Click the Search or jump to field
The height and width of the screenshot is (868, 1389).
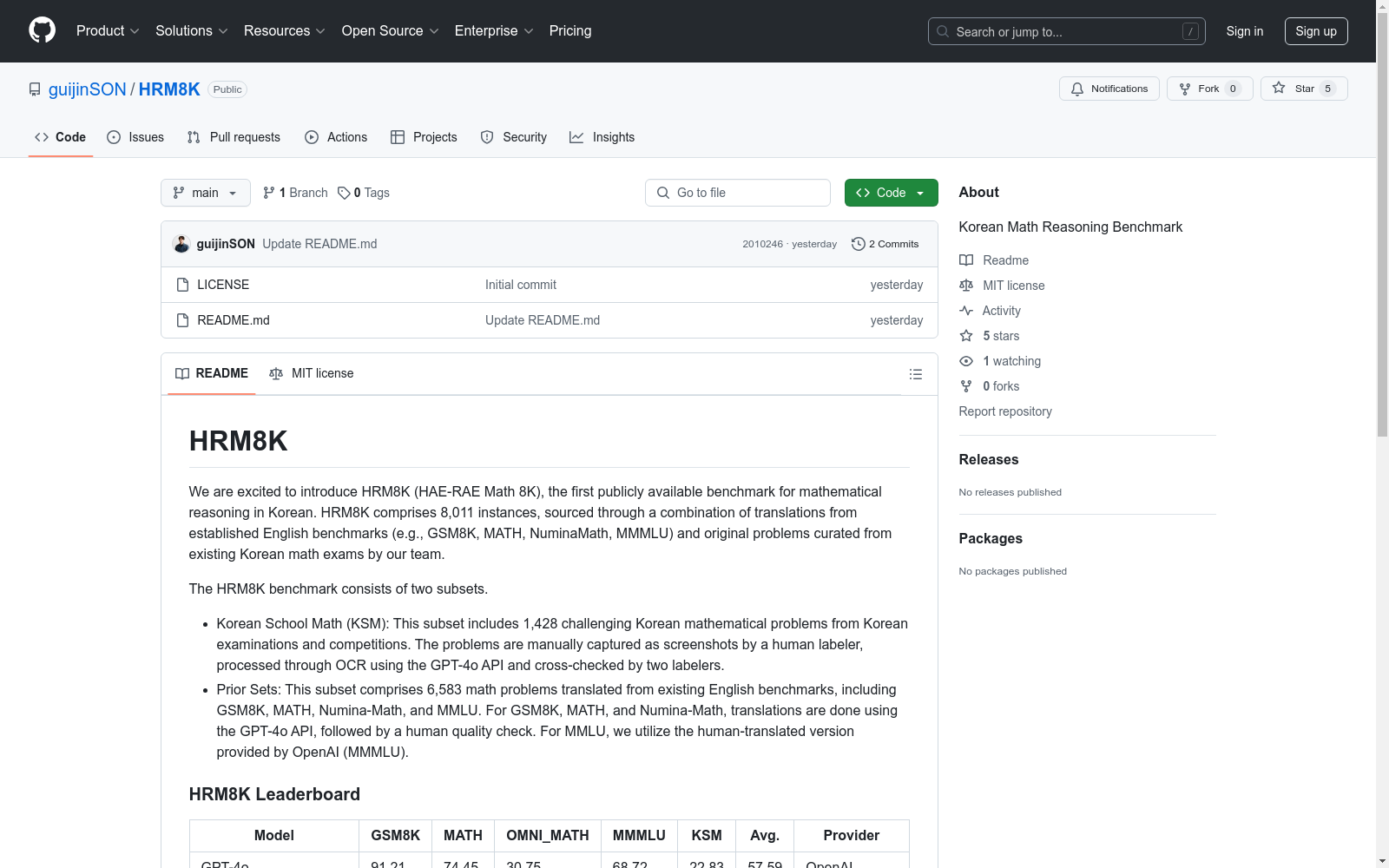(x=1067, y=31)
